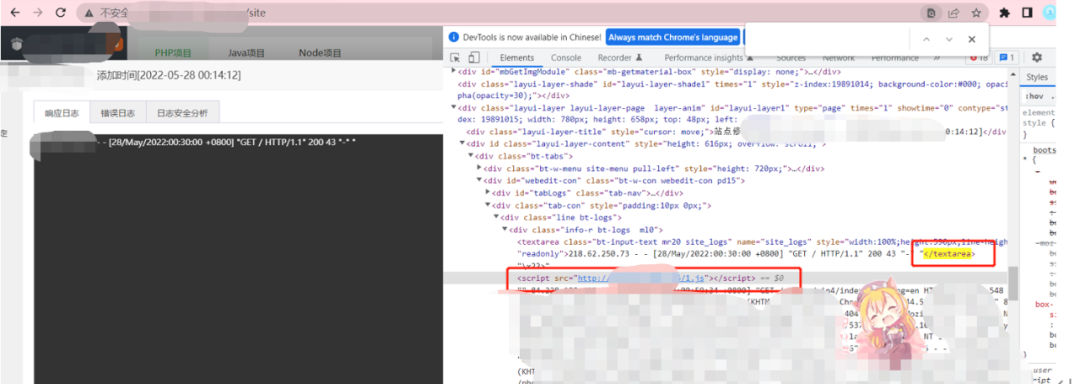Switch to the Console tab
This screenshot has width=1080, height=384.
565,58
